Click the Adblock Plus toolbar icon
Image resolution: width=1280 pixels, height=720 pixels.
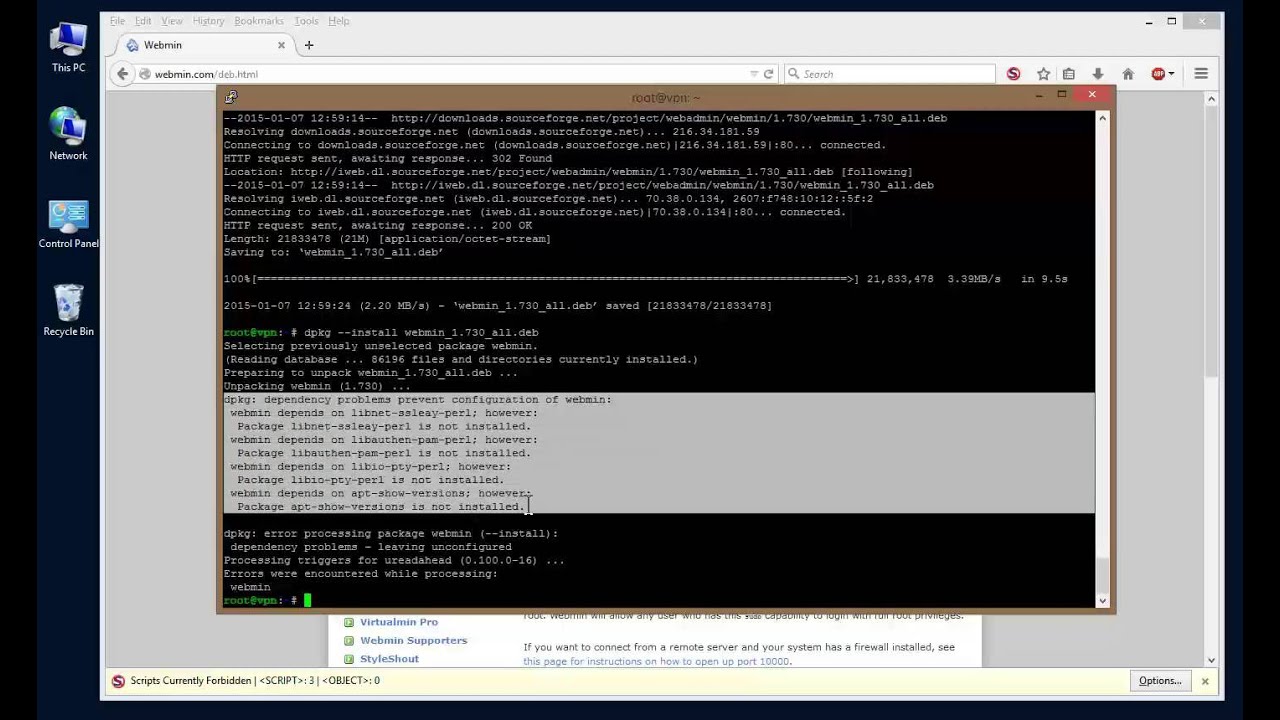pos(1158,74)
